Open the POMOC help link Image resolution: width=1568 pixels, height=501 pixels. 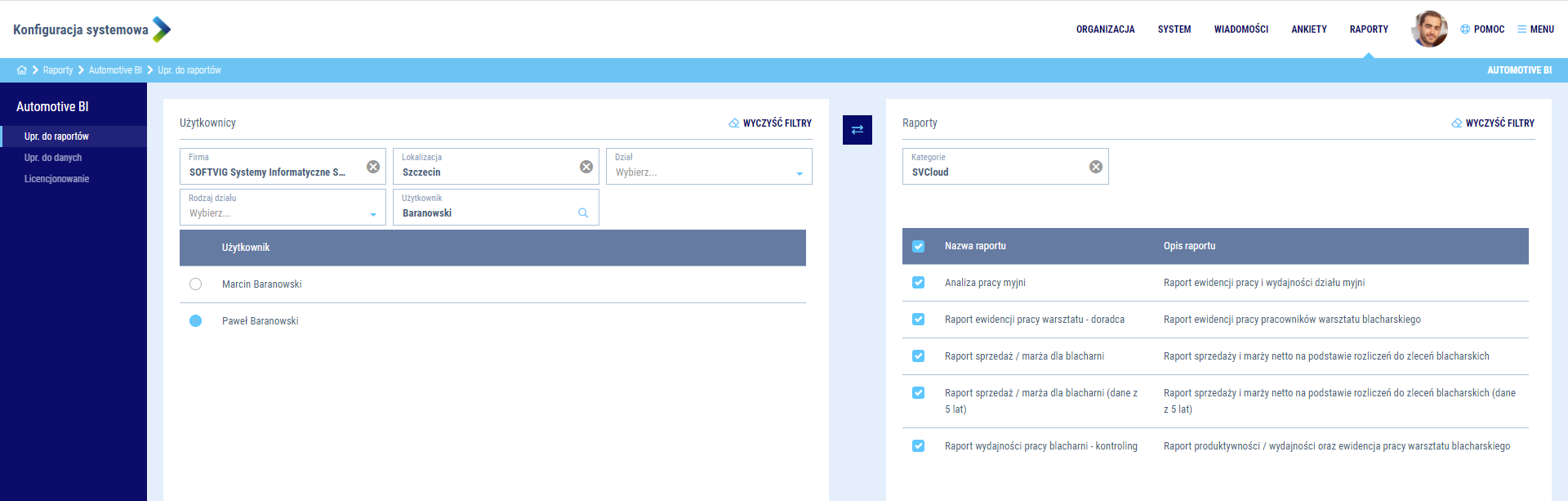coord(1482,29)
